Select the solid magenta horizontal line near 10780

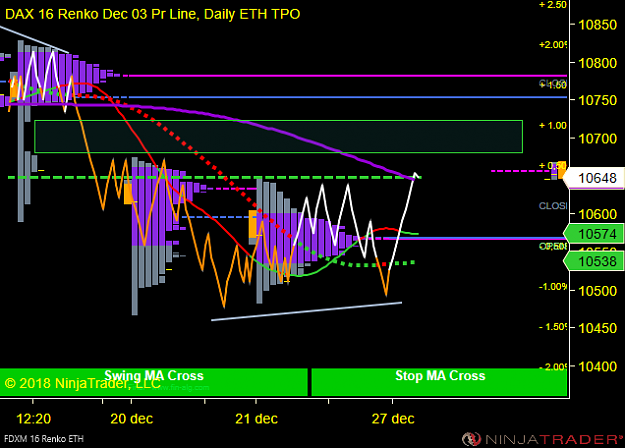[347, 75]
